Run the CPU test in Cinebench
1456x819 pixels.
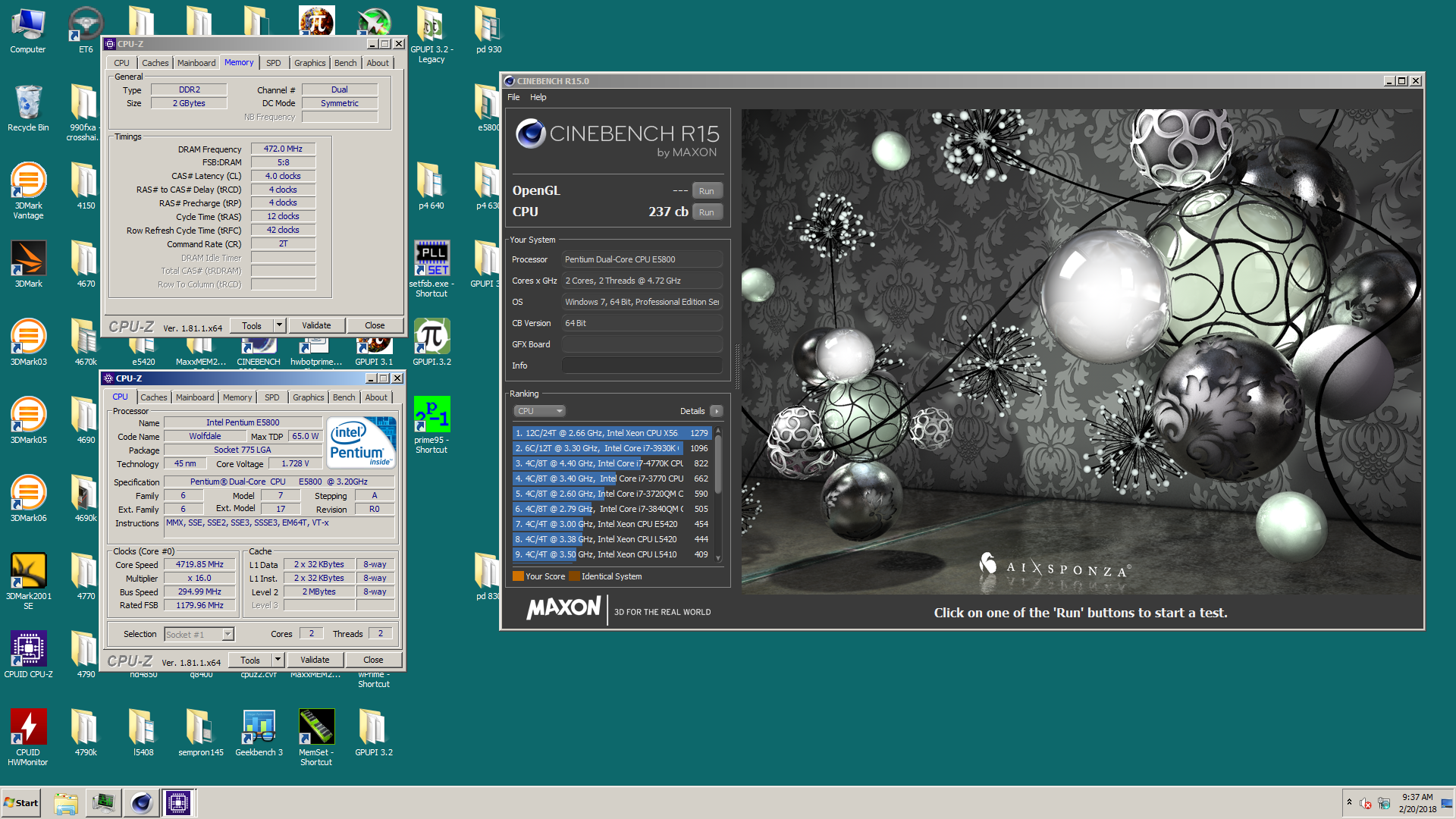(707, 212)
